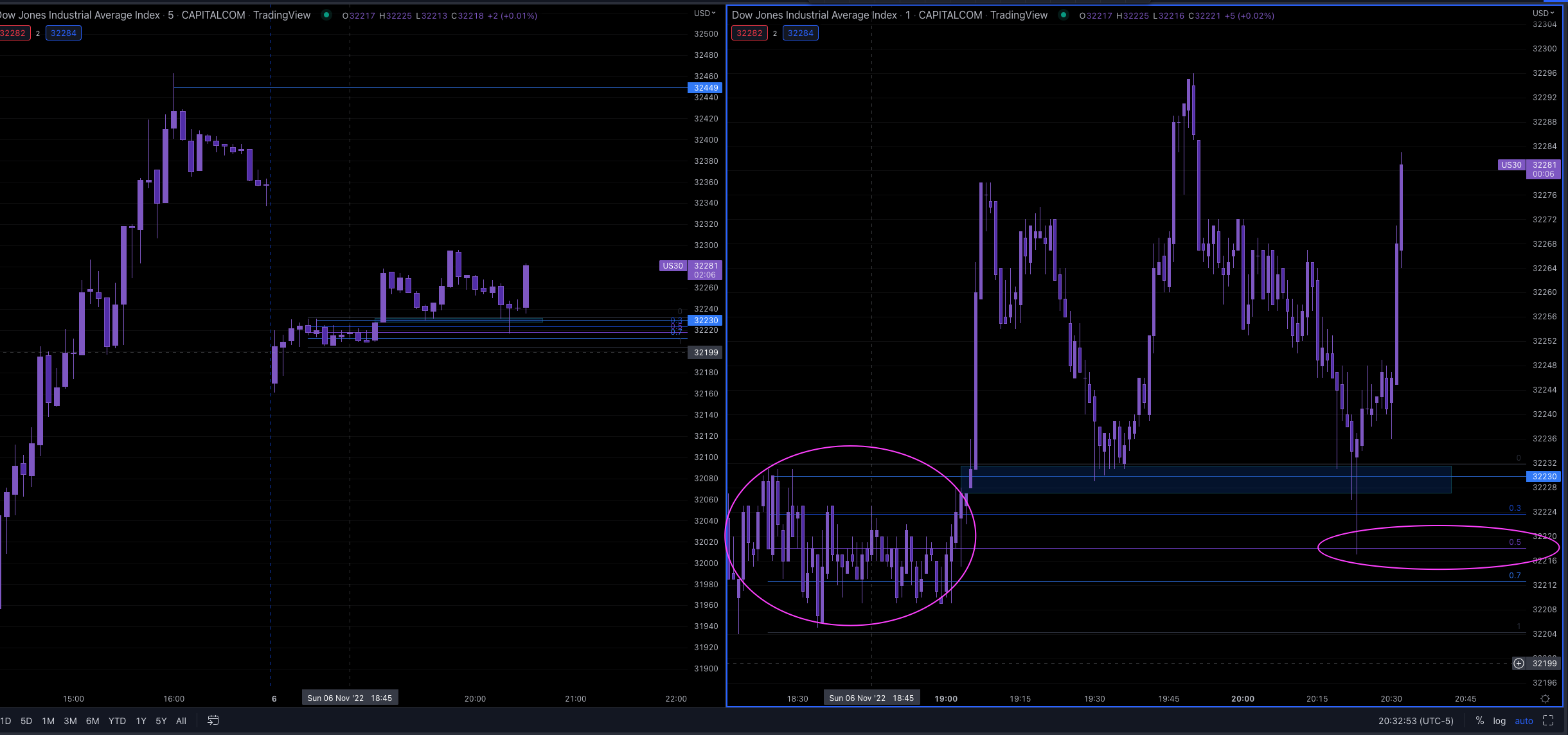This screenshot has width=1568, height=735.
Task: Click green market status dot in left chart
Action: tap(326, 15)
